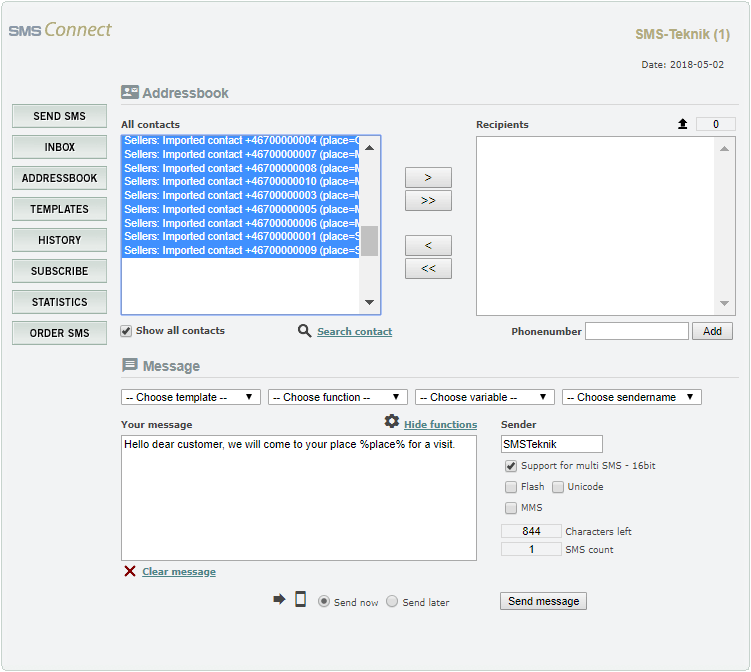Select contact +46700000005 in All contacts
Screen dimensions: 751x672
pos(241,209)
